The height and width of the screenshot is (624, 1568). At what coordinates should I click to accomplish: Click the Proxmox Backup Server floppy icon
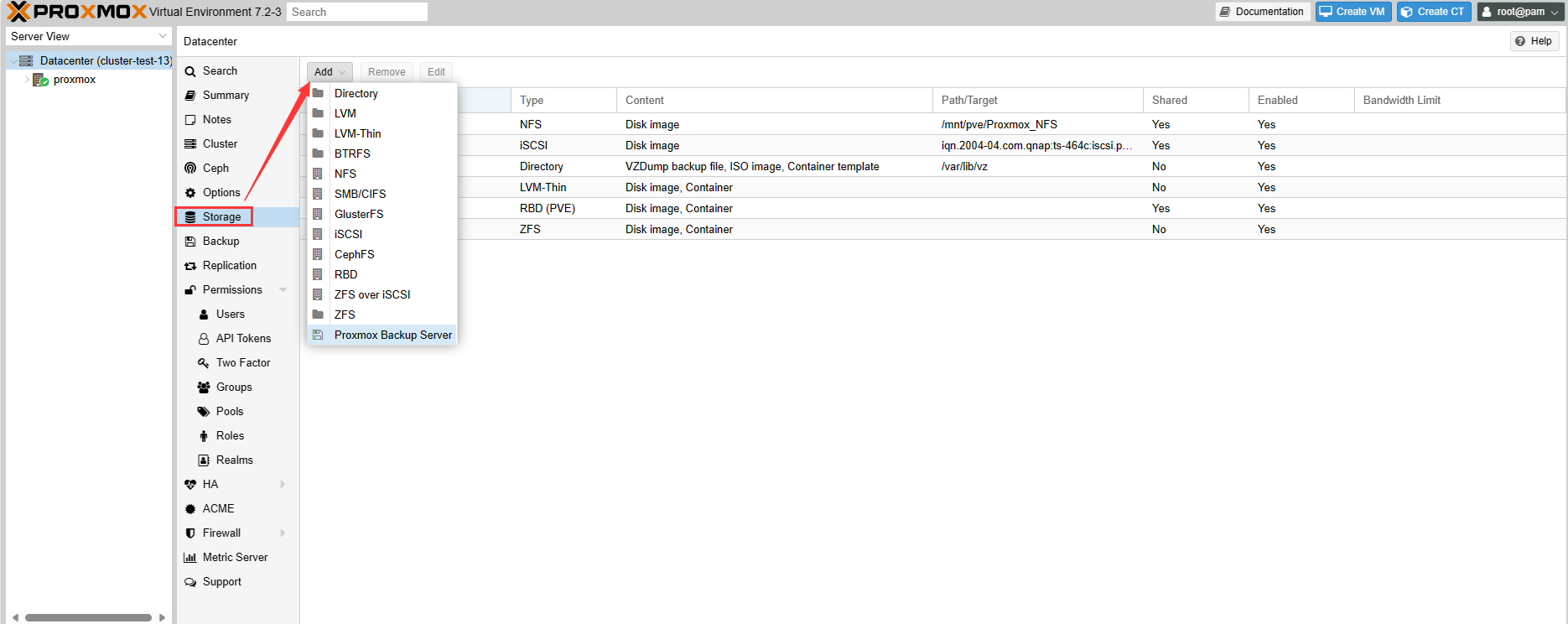[318, 335]
